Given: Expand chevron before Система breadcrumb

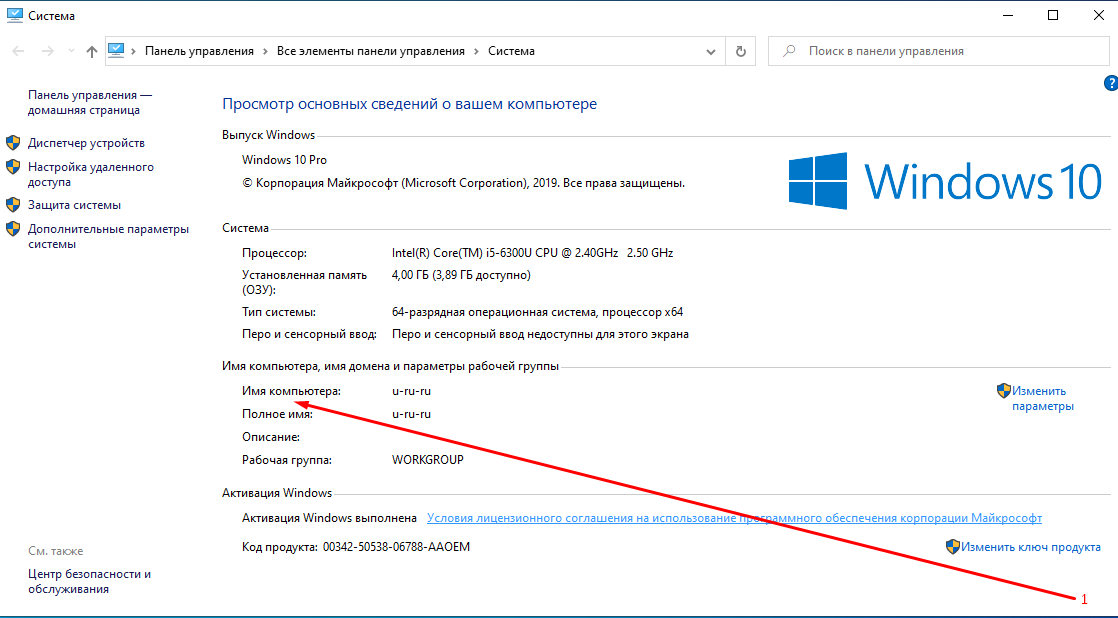Looking at the screenshot, I should tap(476, 51).
